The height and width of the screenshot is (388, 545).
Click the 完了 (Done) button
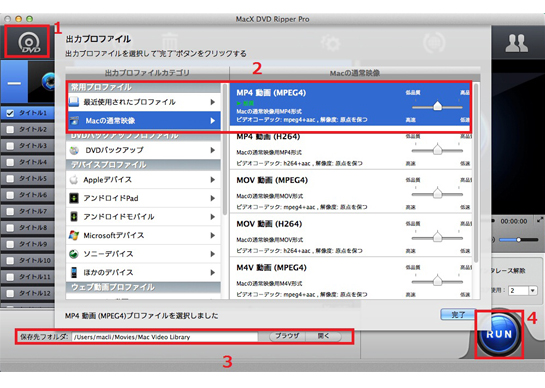[458, 315]
